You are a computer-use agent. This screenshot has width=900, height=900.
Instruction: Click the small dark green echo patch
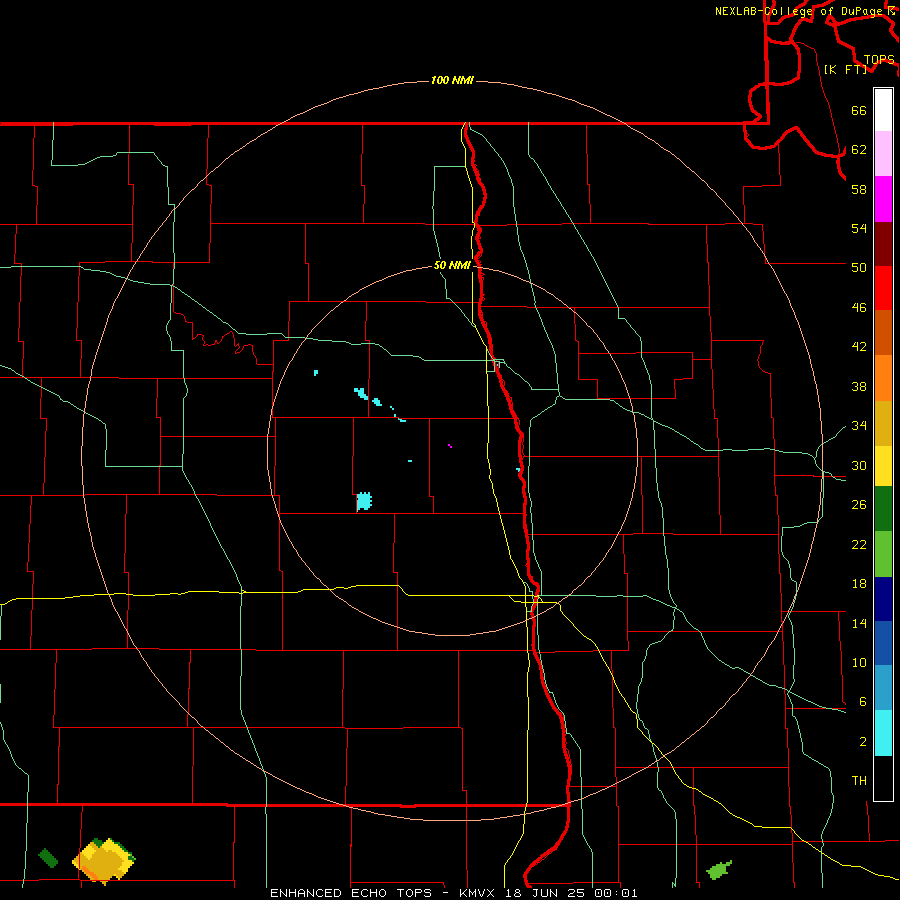pyautogui.click(x=48, y=858)
